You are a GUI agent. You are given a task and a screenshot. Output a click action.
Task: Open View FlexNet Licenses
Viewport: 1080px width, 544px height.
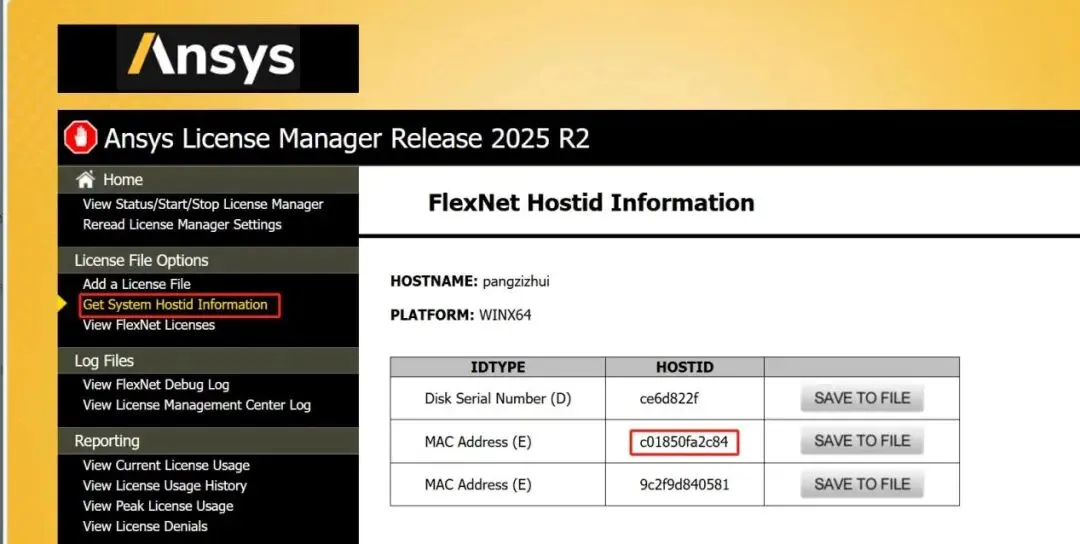pos(149,325)
